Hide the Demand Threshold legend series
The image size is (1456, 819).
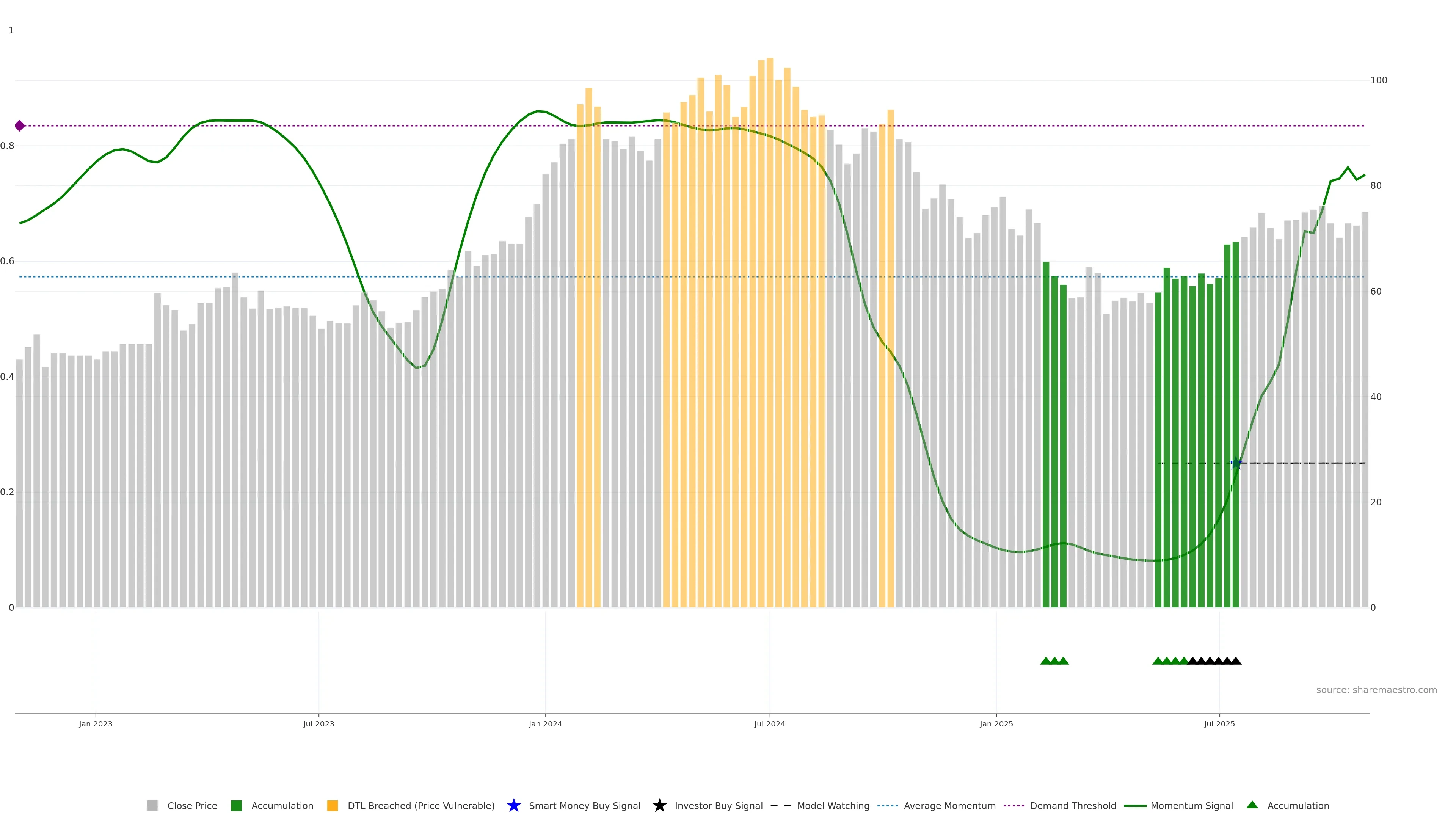click(x=1072, y=806)
